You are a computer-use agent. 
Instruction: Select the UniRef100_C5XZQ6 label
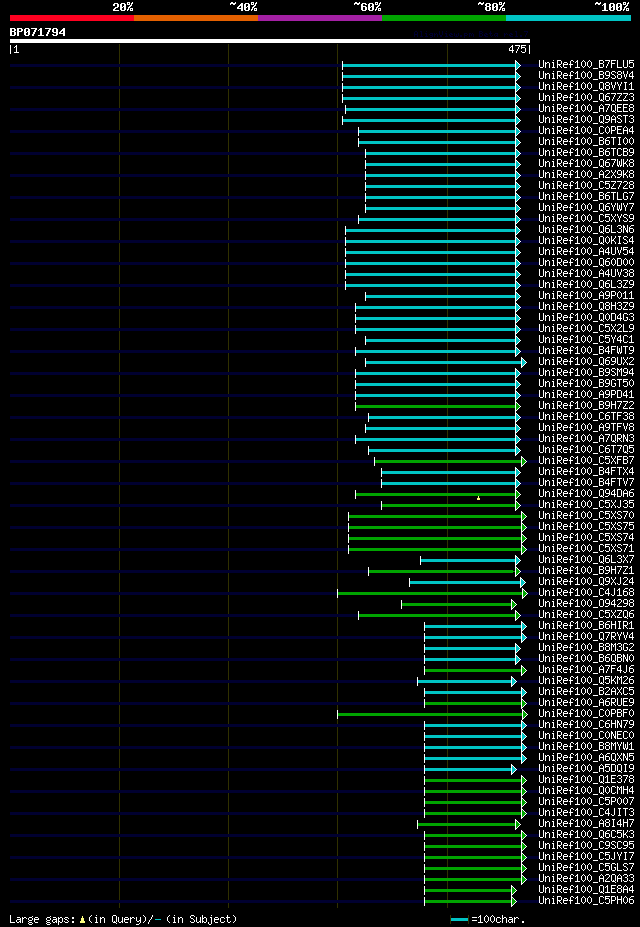[x=586, y=615]
